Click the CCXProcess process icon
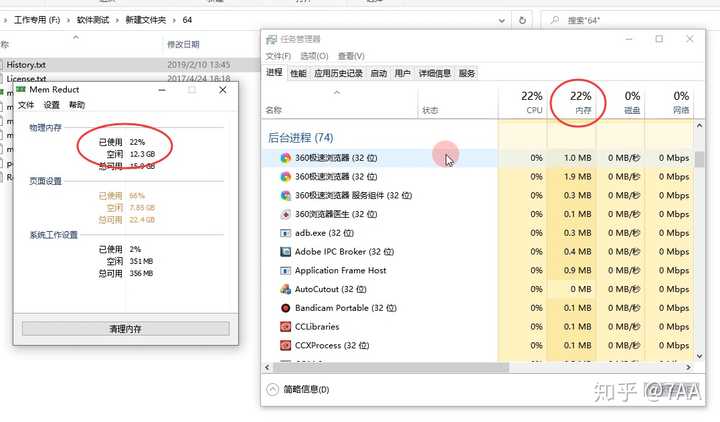Viewport: 720px width, 422px height. click(286, 346)
